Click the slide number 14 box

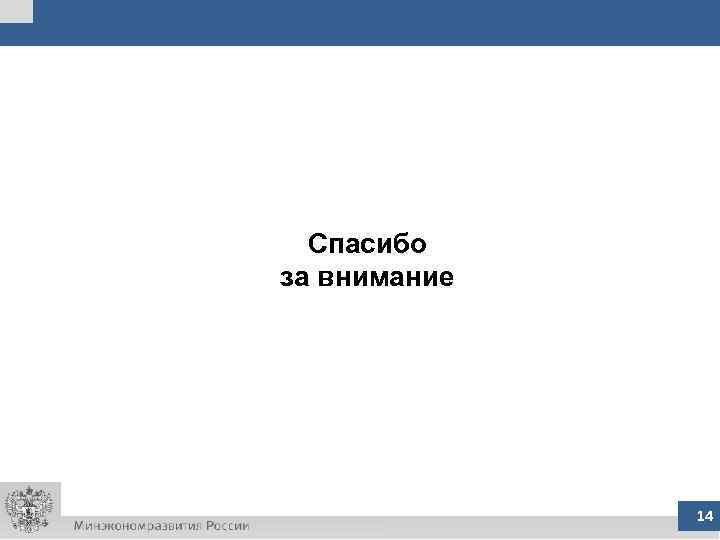pos(699,516)
